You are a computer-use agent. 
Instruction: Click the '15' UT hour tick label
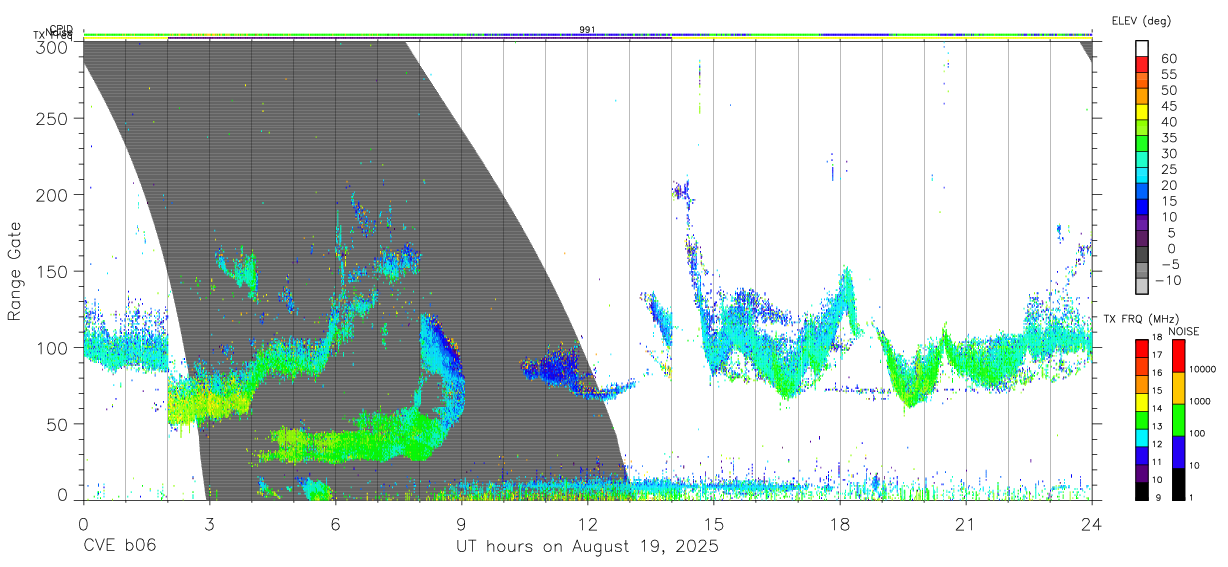pyautogui.click(x=713, y=524)
